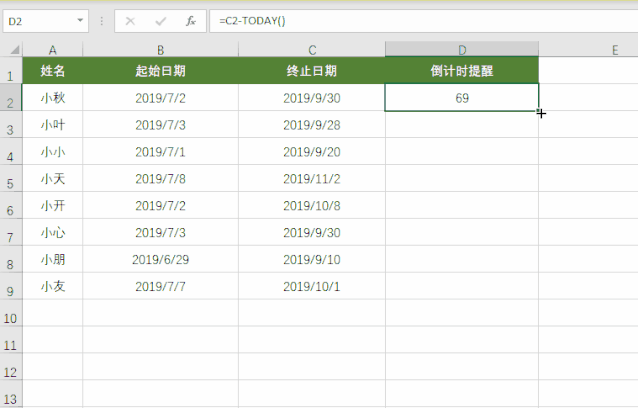Click header cell 起始日期
Viewport: 638px width, 408px height.
pyautogui.click(x=160, y=71)
